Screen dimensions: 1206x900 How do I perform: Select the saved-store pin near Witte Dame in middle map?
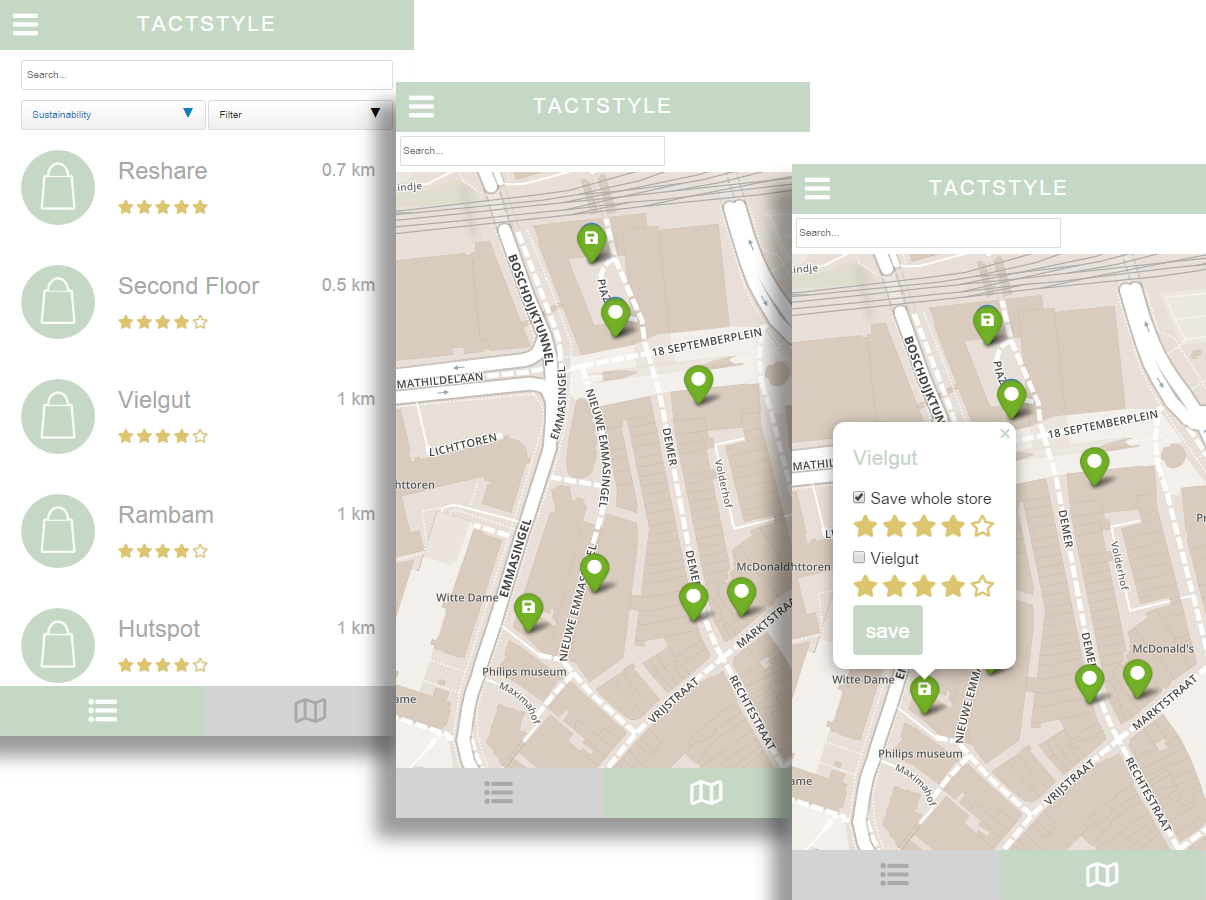click(528, 610)
